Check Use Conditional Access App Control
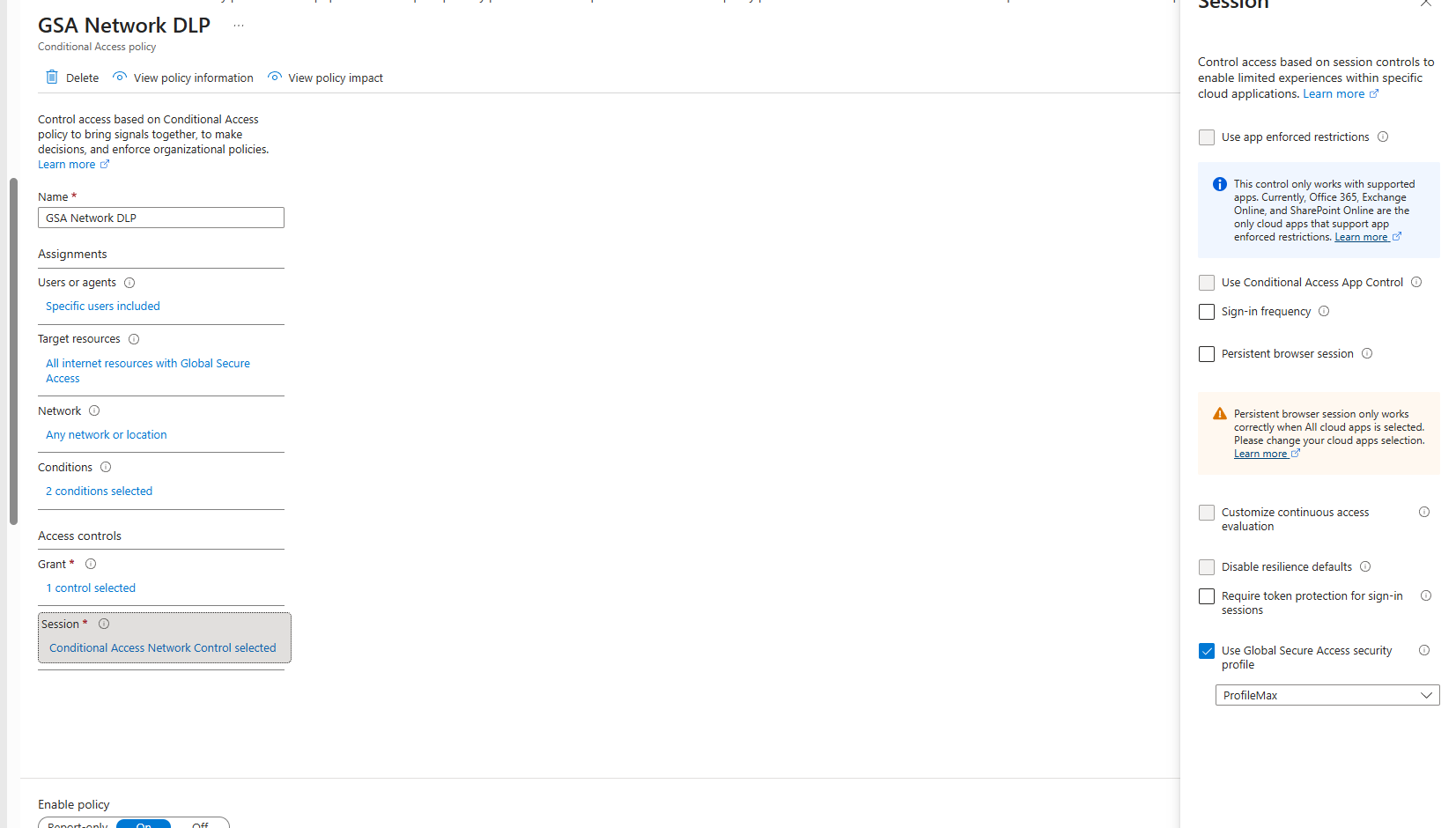This screenshot has height=828, width=1456. [x=1207, y=283]
